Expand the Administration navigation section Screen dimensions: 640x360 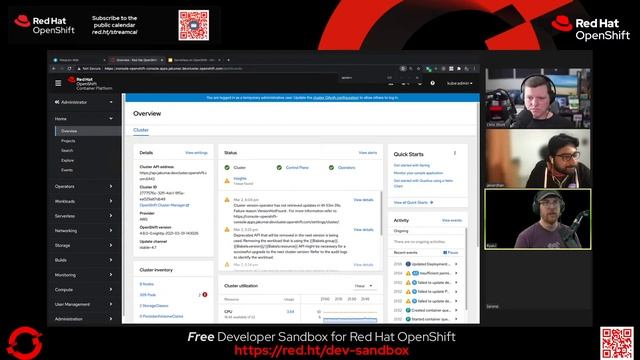84,319
